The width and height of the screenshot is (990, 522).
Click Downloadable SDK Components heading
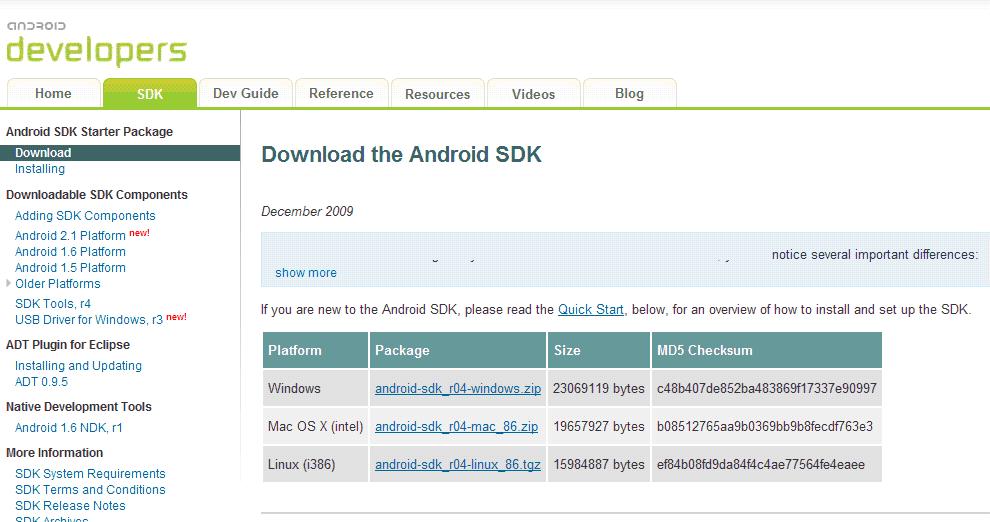(x=97, y=195)
